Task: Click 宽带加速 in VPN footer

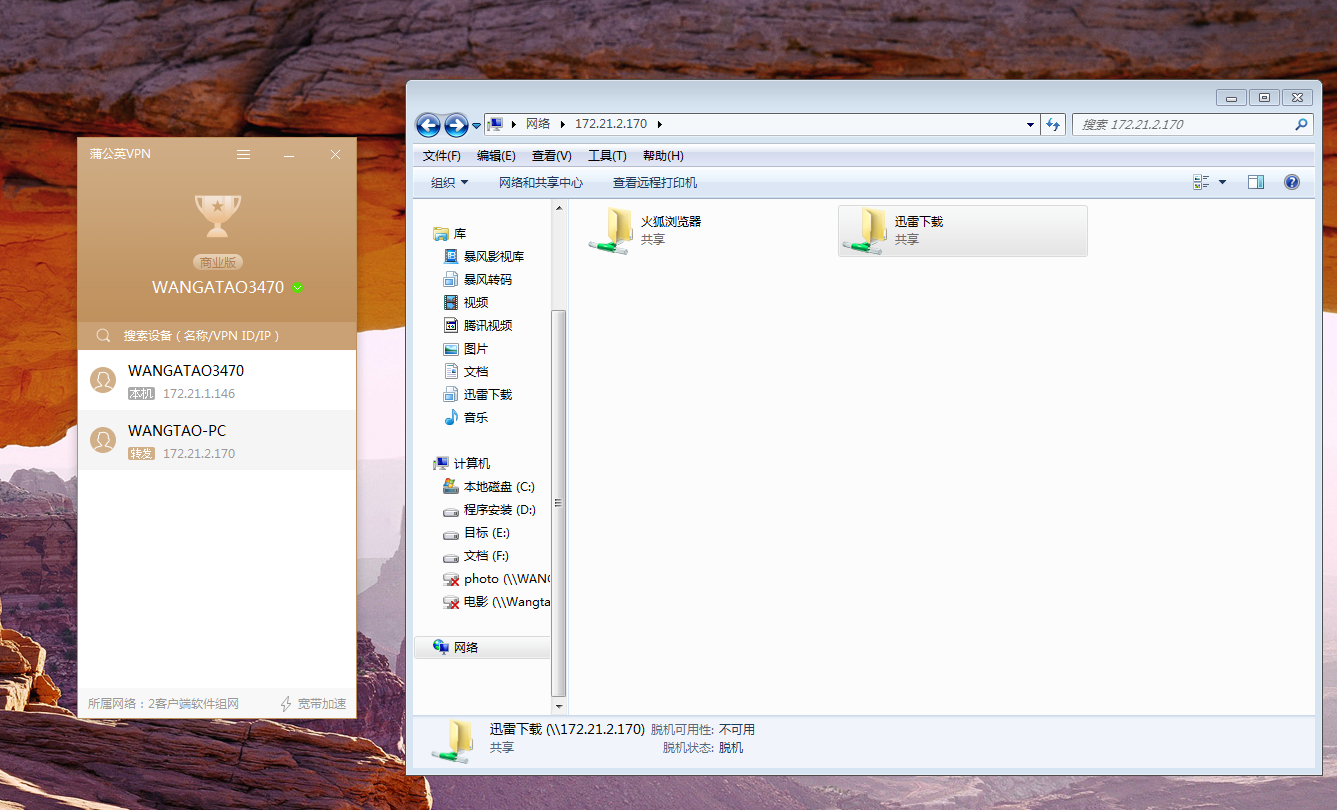Action: (x=322, y=704)
